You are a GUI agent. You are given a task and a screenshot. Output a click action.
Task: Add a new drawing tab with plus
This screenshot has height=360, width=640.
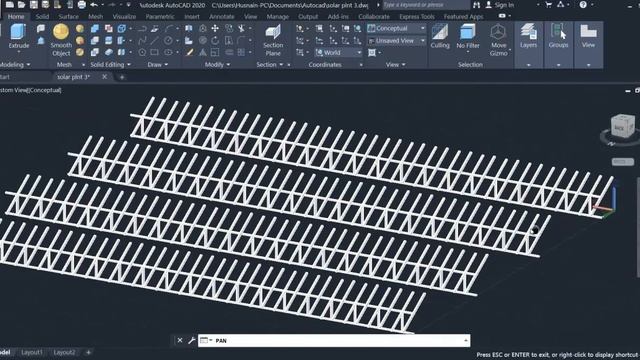[122, 77]
